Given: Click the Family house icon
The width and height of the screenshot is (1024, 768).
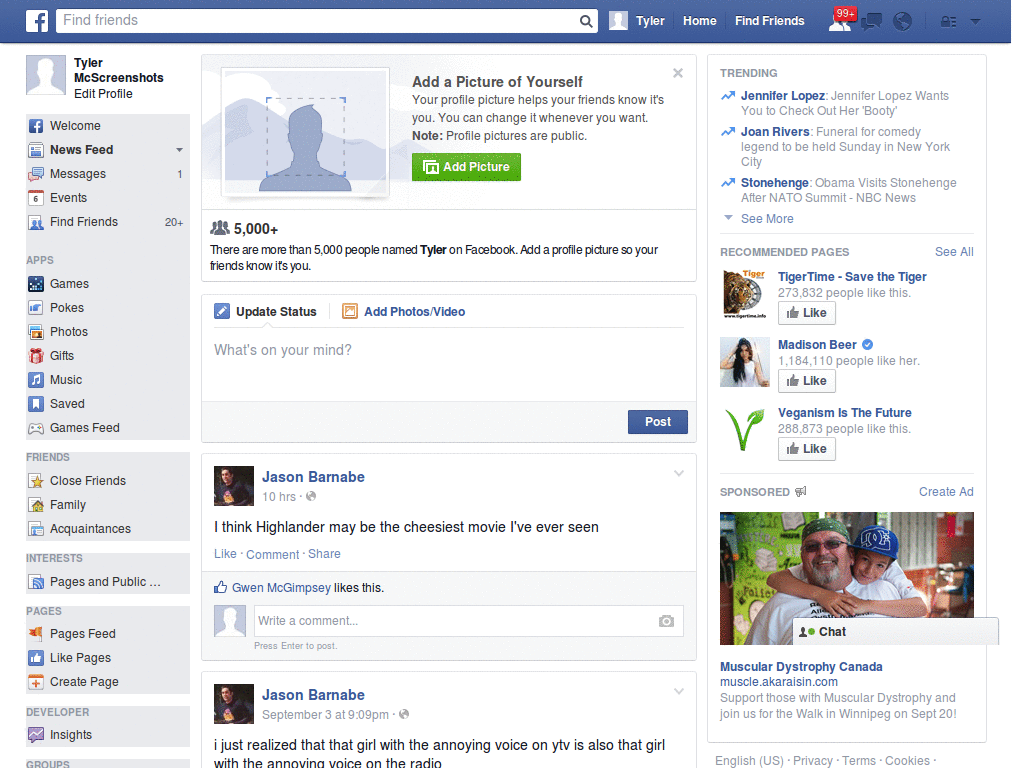Looking at the screenshot, I should click(x=36, y=505).
